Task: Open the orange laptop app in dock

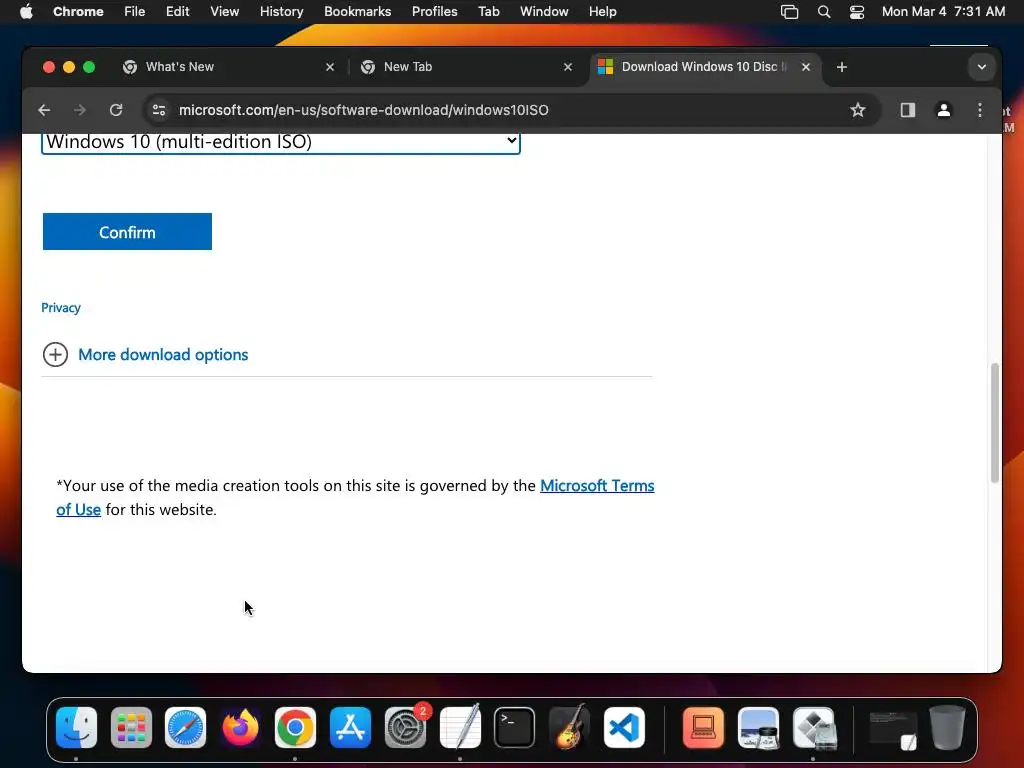Action: coord(703,728)
